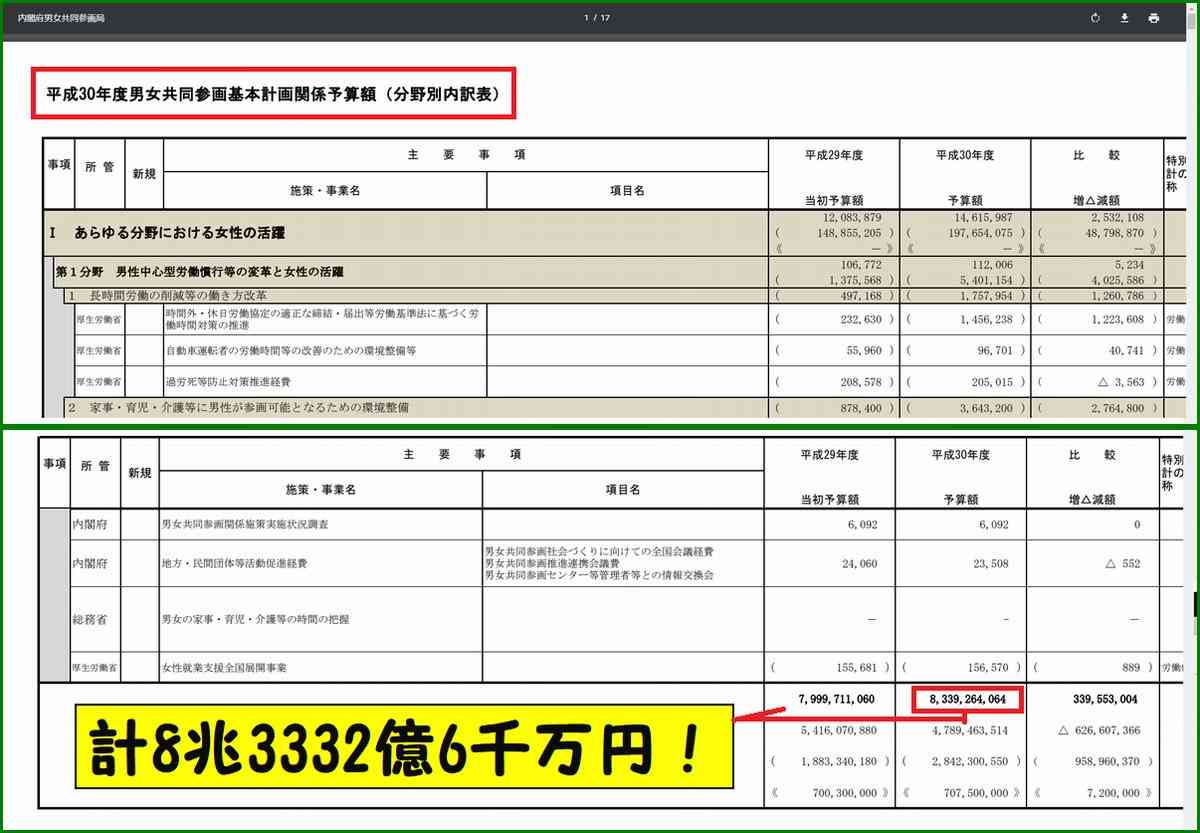The image size is (1200, 833).
Task: Click the value 232,630
Action: pos(862,320)
